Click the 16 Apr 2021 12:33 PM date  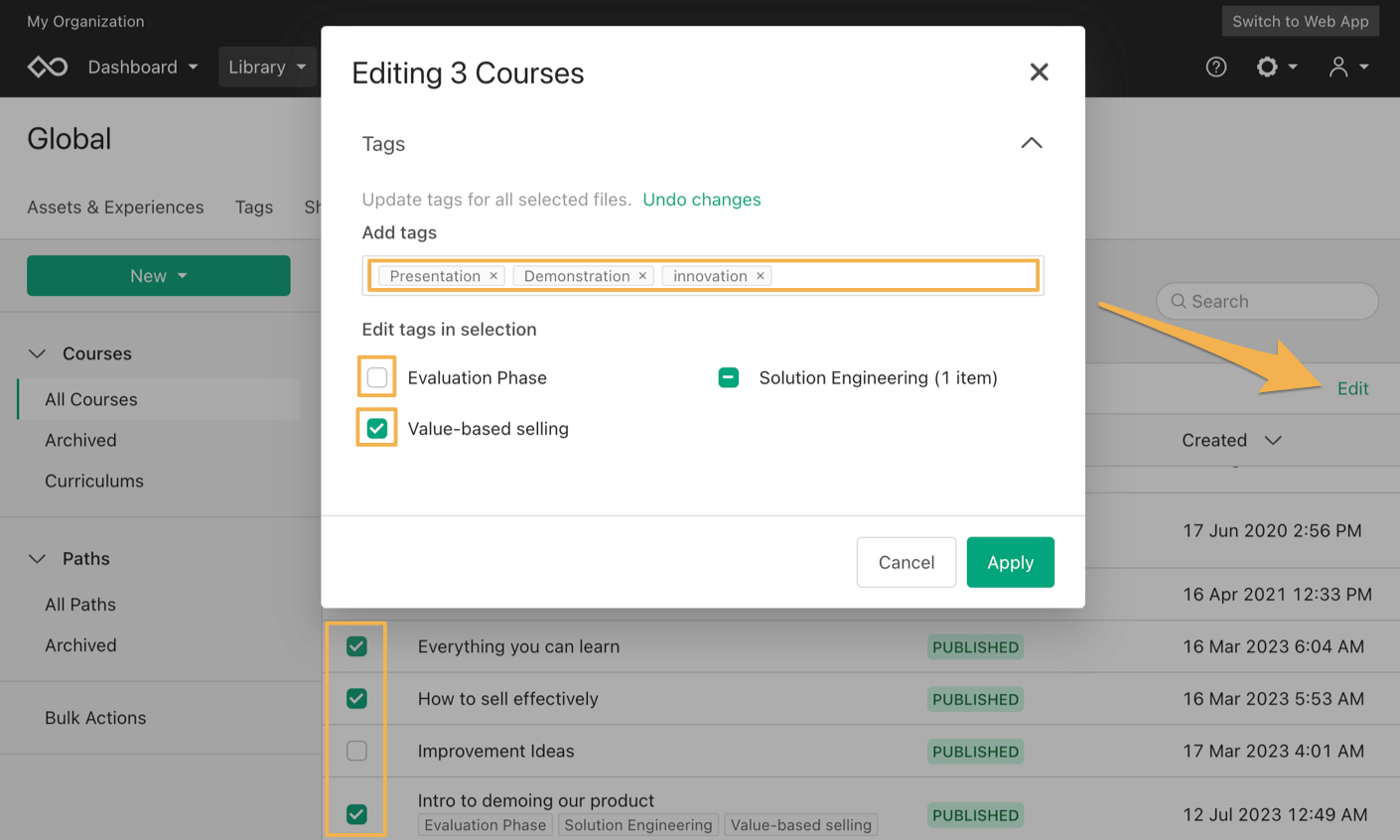tap(1277, 594)
